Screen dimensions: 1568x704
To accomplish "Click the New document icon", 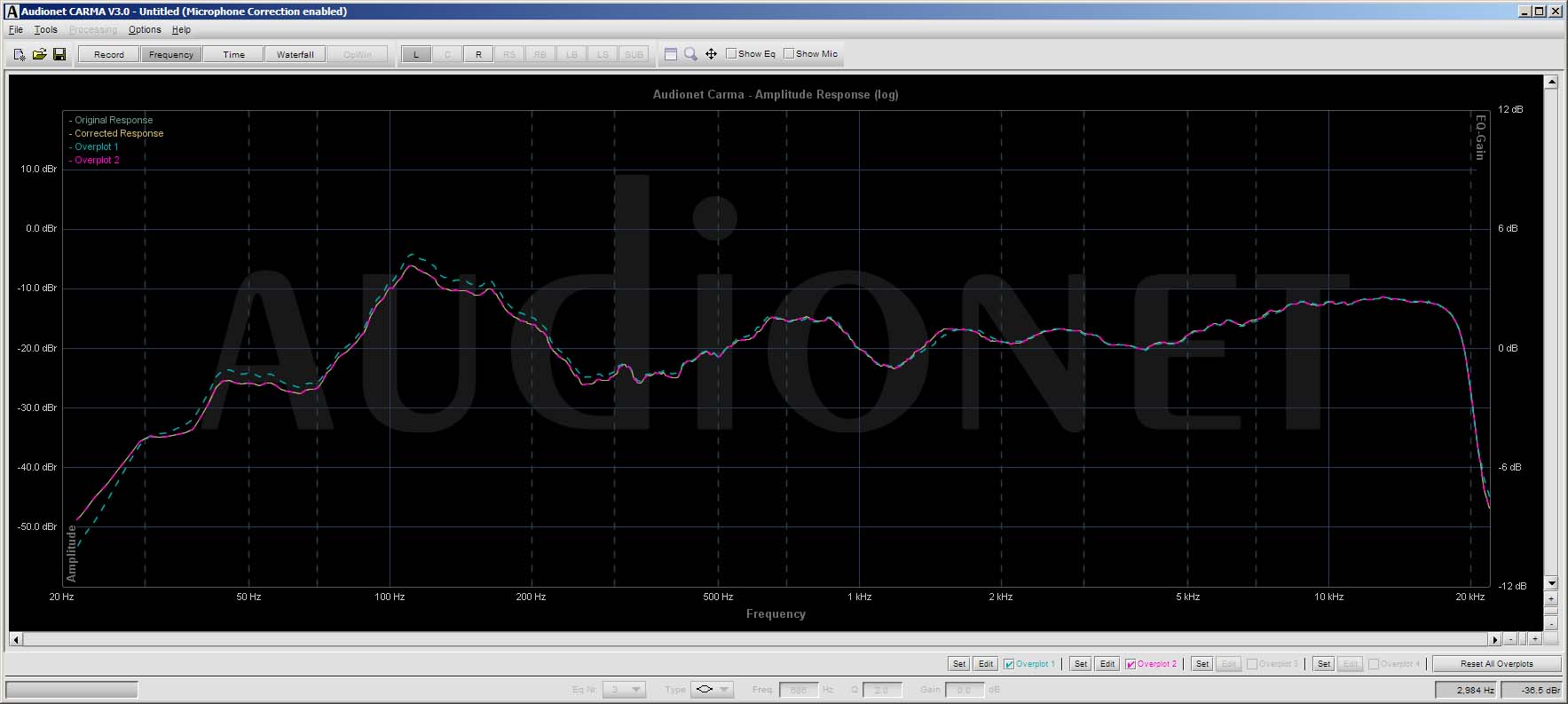I will tap(20, 54).
